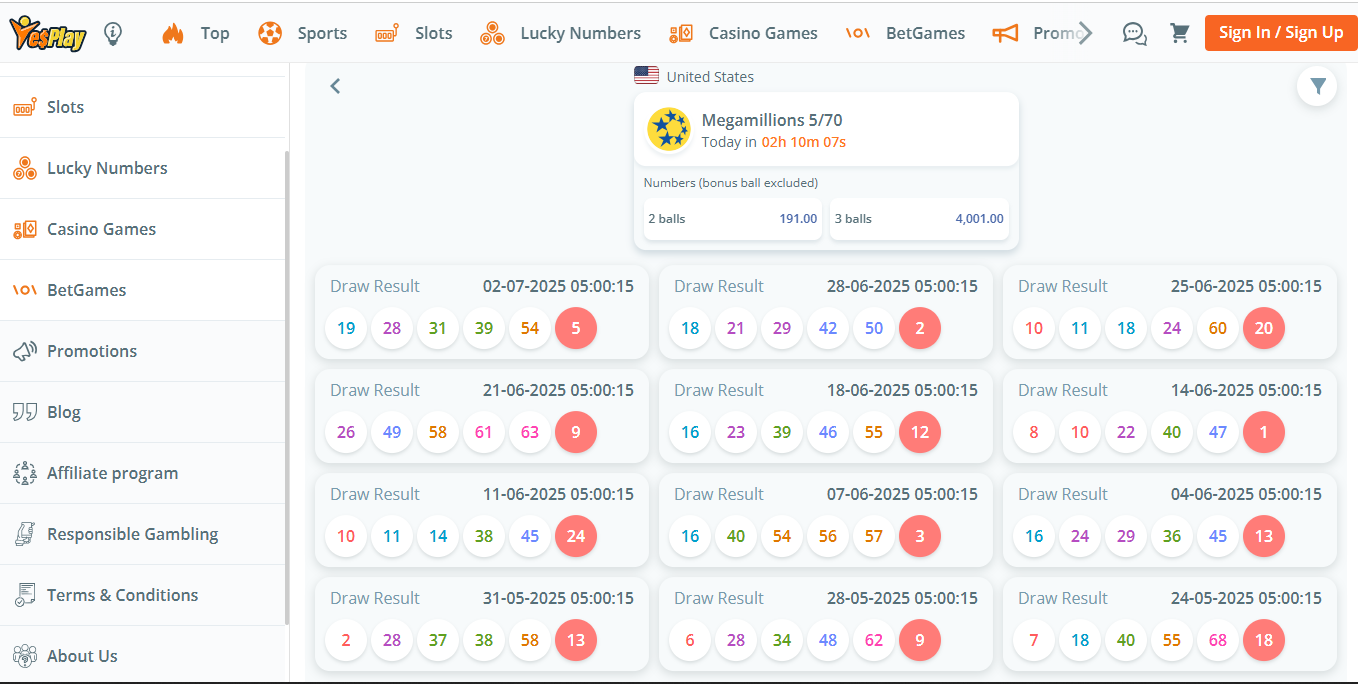Click the Affiliate program people icon
This screenshot has width=1358, height=684.
pyautogui.click(x=25, y=473)
